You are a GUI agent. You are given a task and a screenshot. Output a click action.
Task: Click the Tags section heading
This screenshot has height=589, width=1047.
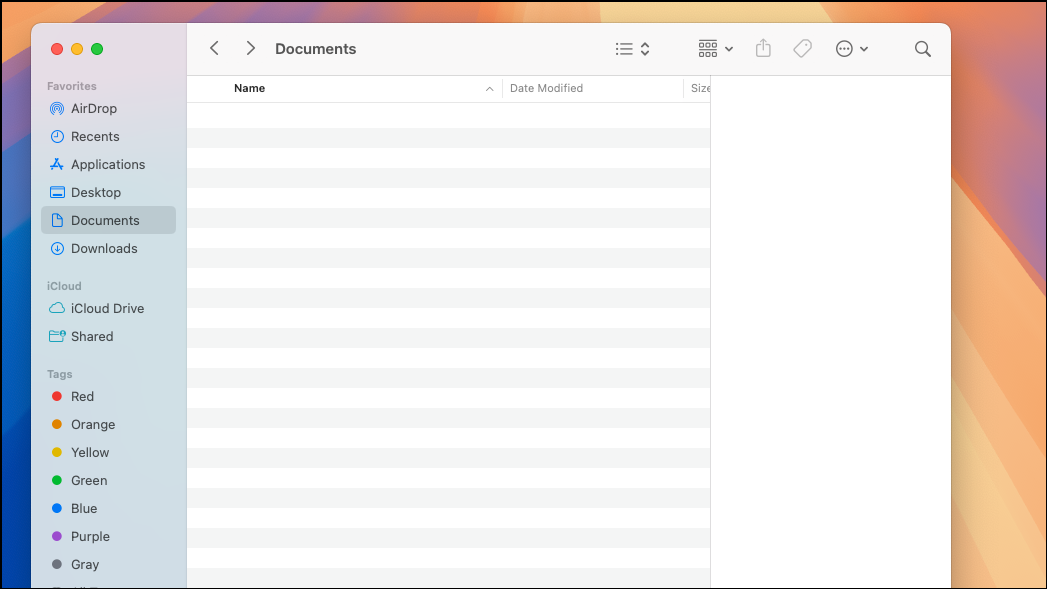click(x=59, y=374)
